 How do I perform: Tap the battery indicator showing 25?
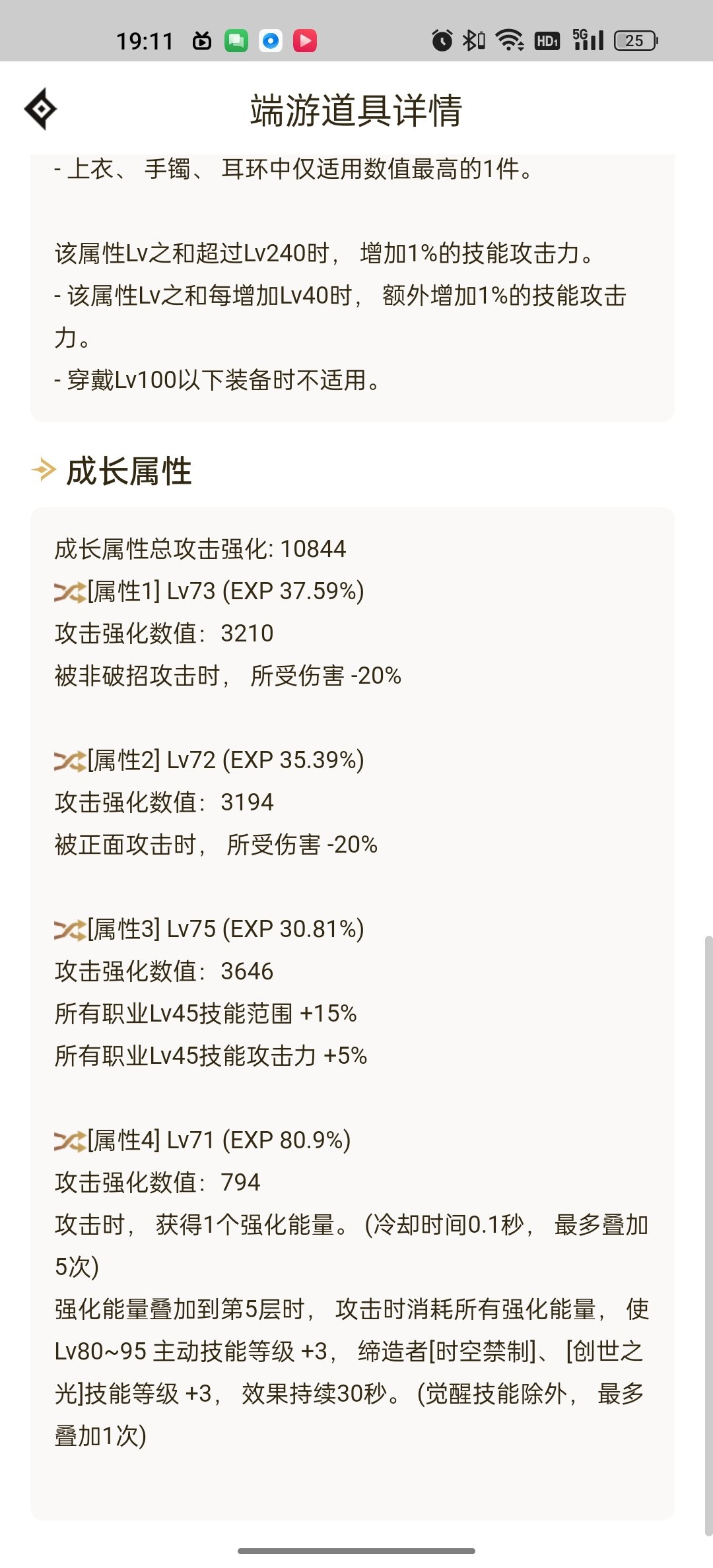pyautogui.click(x=636, y=40)
